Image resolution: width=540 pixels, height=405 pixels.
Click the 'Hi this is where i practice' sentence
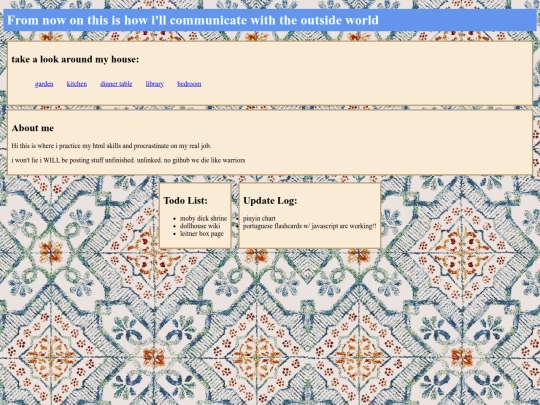(x=111, y=146)
